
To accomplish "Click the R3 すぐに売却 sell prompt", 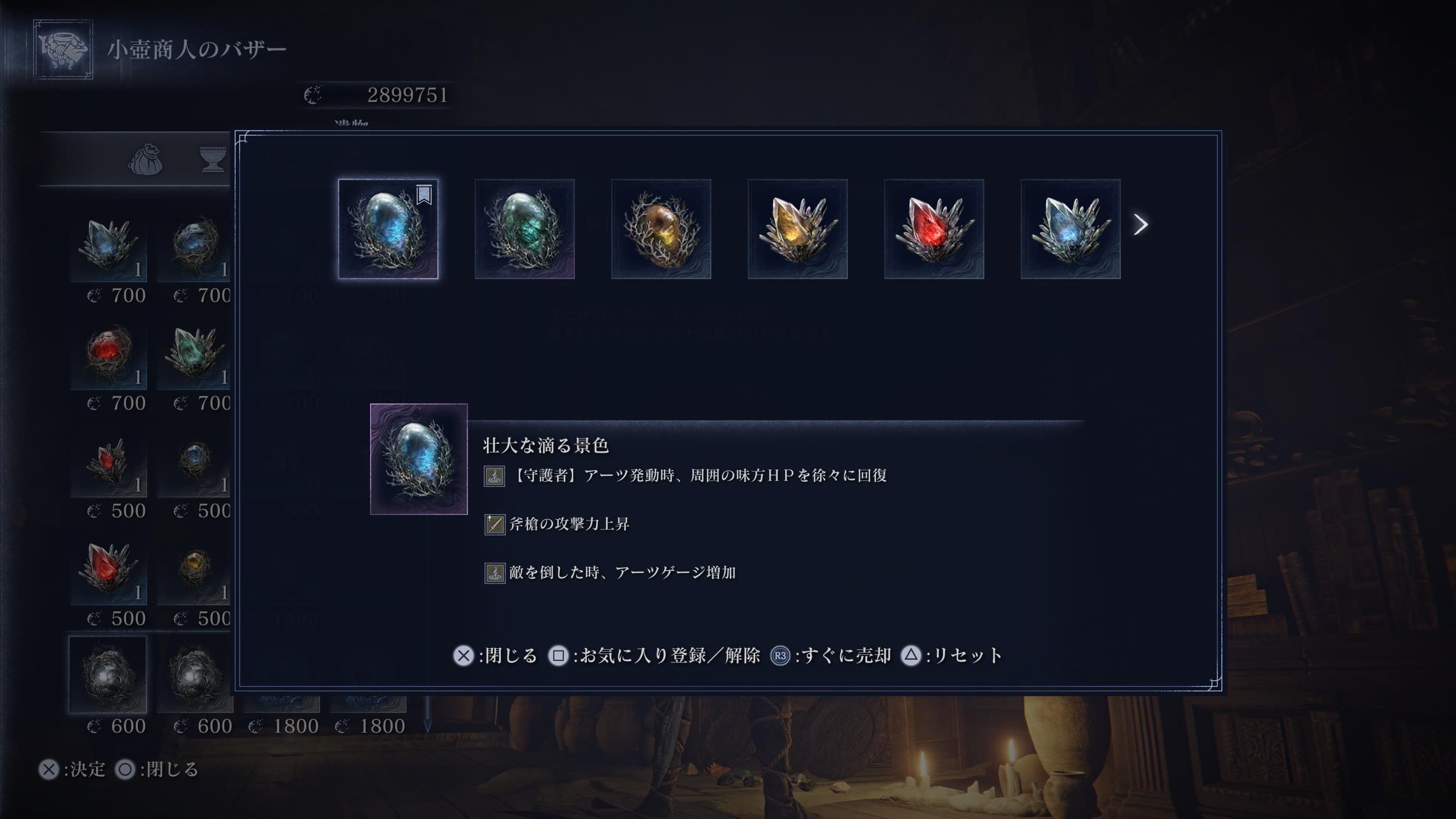I will coord(831,656).
